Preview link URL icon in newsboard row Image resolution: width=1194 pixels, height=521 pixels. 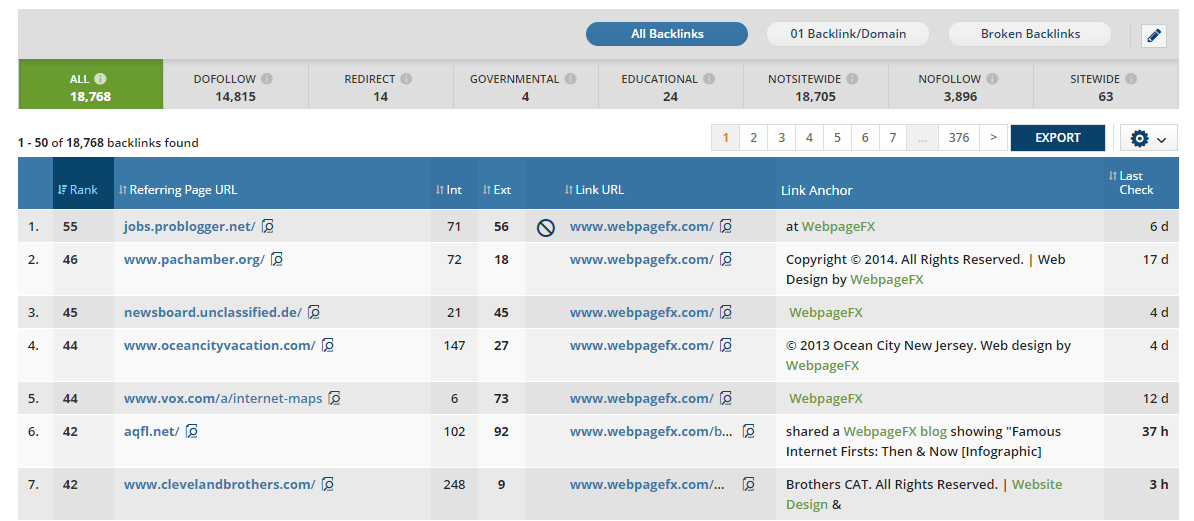[726, 312]
